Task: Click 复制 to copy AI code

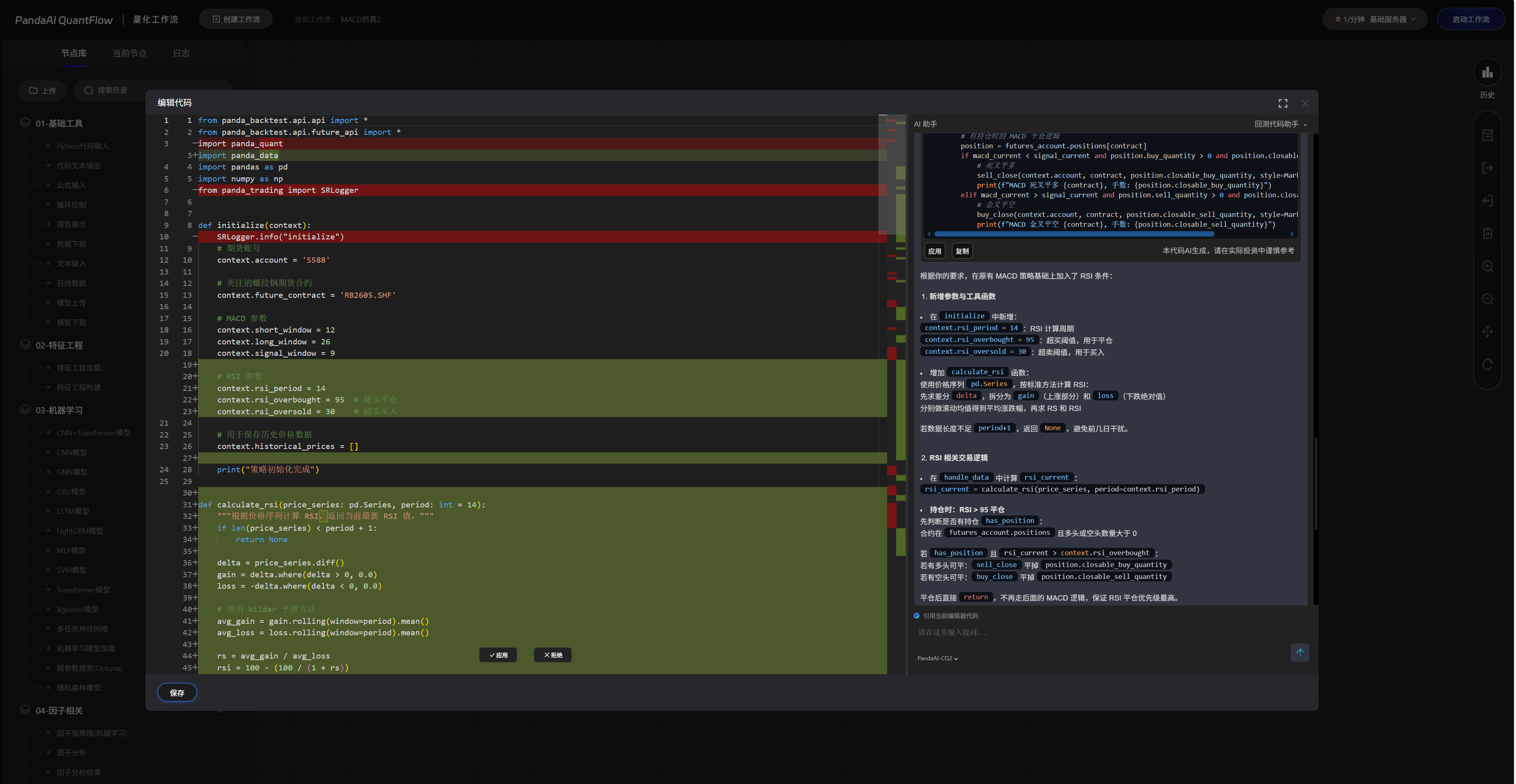Action: click(x=962, y=251)
